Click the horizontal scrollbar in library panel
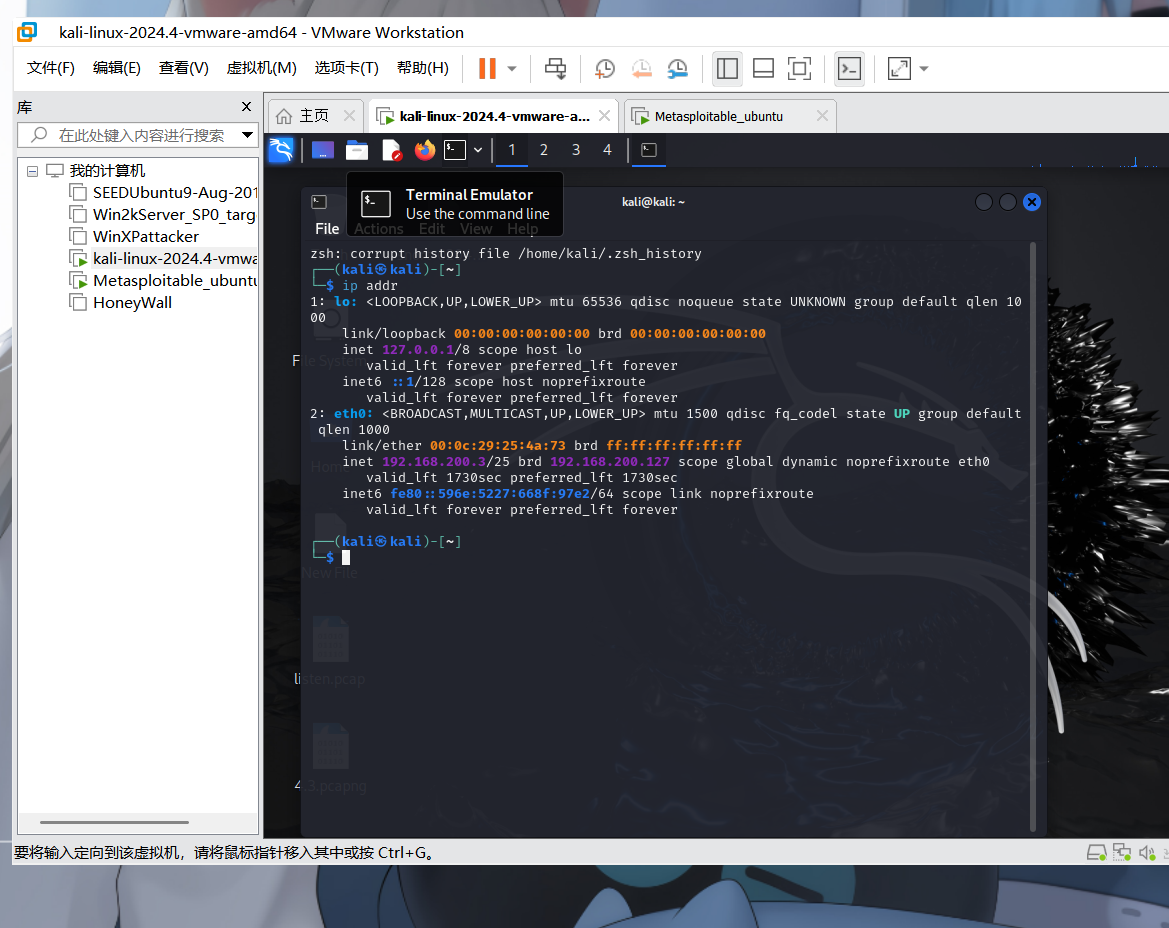Screen dimensions: 1169x928 click(114, 822)
